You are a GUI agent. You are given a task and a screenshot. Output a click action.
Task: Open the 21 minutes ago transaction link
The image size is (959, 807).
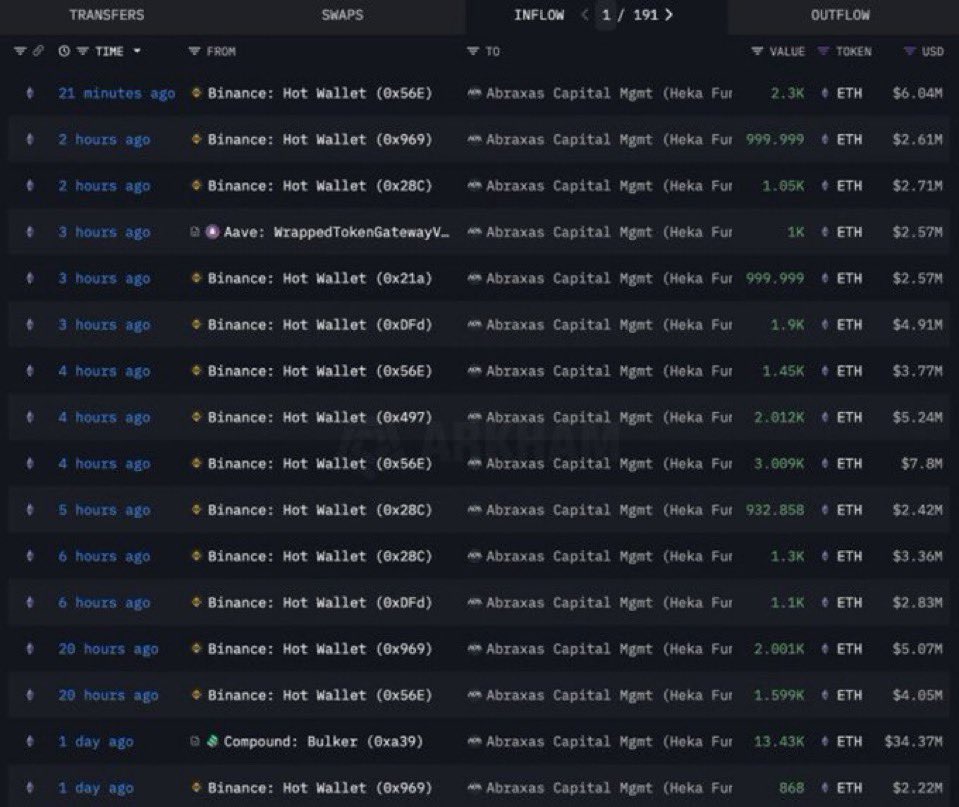point(116,93)
